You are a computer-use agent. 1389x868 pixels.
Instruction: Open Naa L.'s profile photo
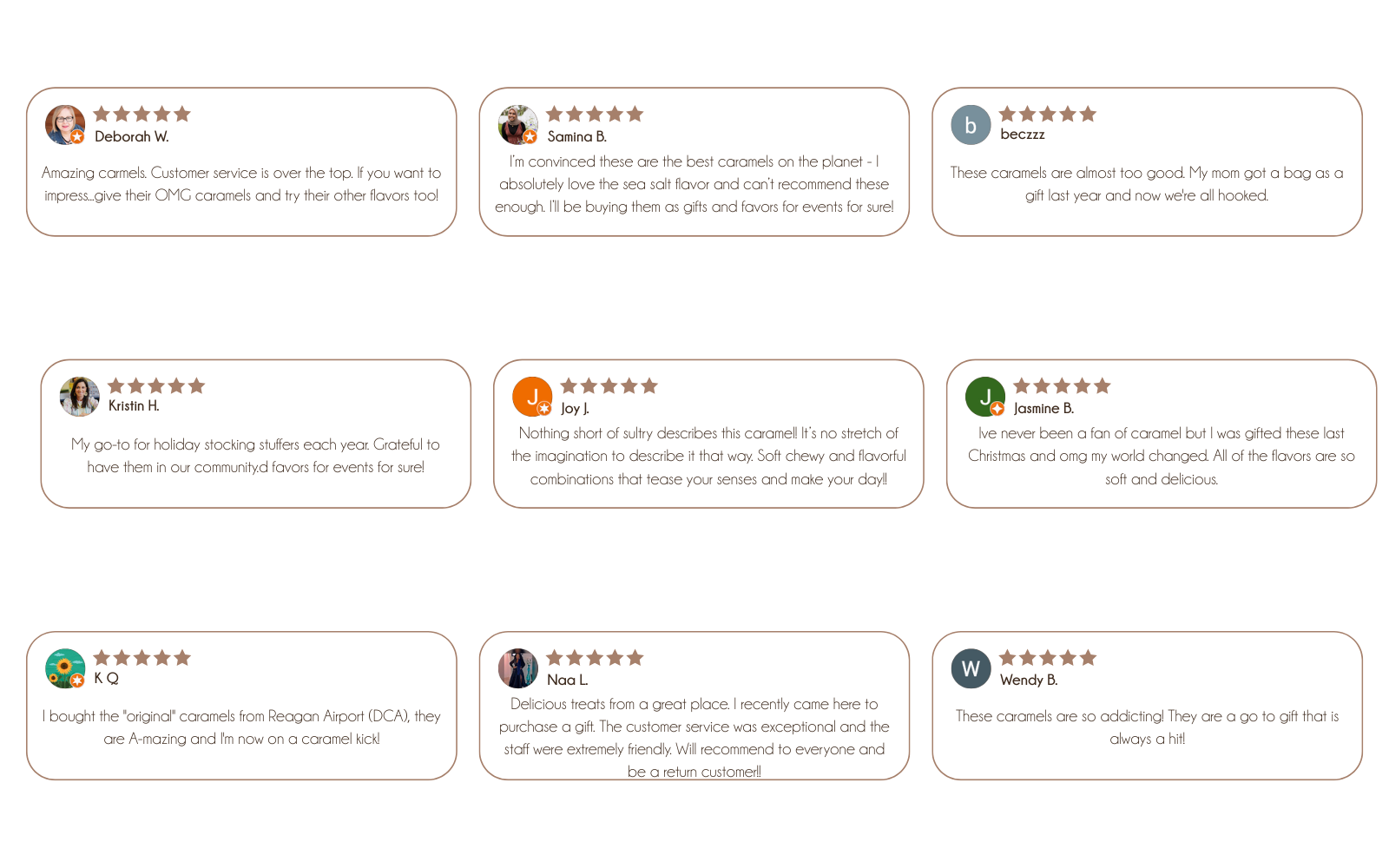click(518, 668)
